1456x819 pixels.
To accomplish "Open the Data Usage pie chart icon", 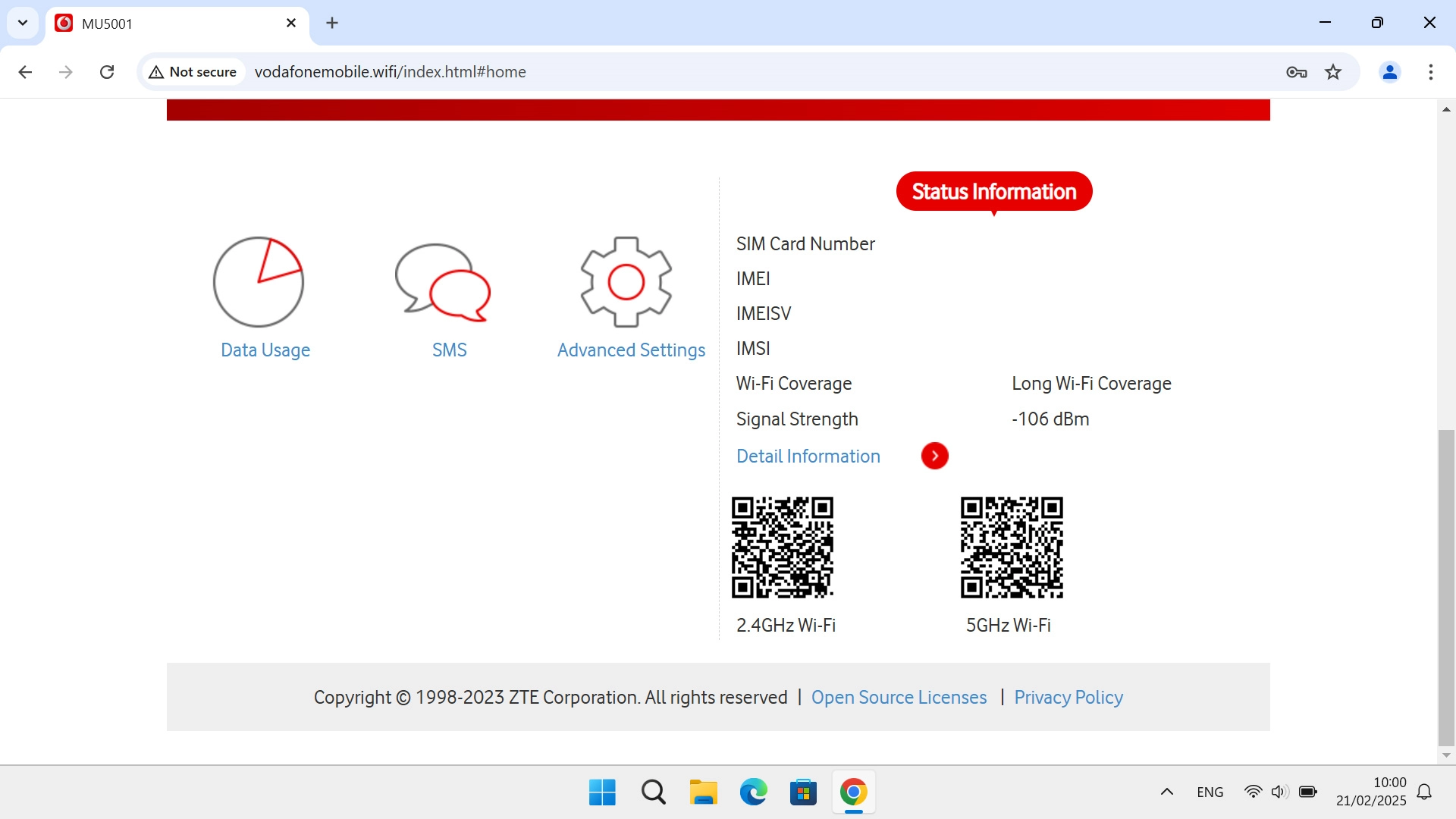I will pyautogui.click(x=258, y=281).
